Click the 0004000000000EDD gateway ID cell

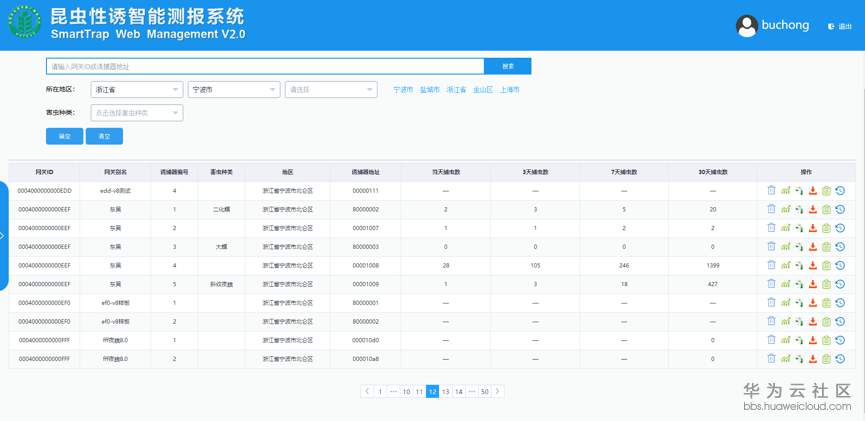click(44, 191)
